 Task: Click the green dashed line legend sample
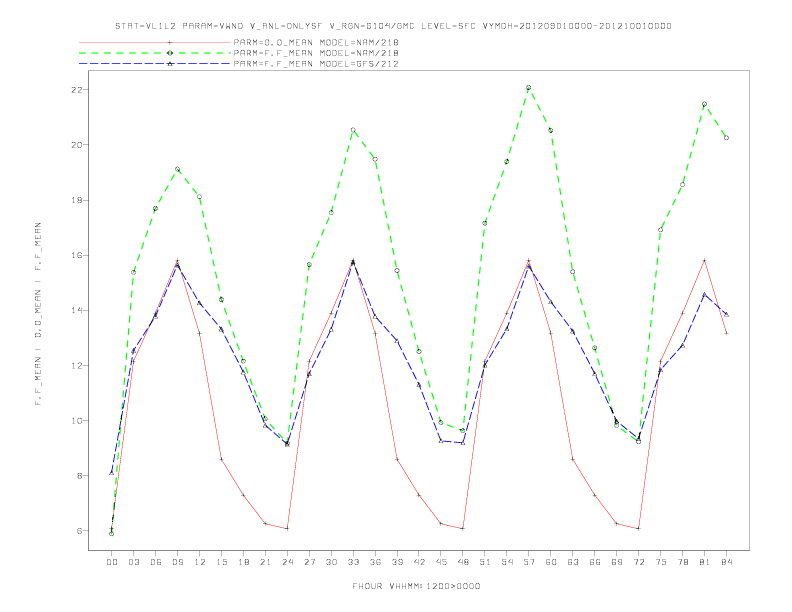(155, 53)
